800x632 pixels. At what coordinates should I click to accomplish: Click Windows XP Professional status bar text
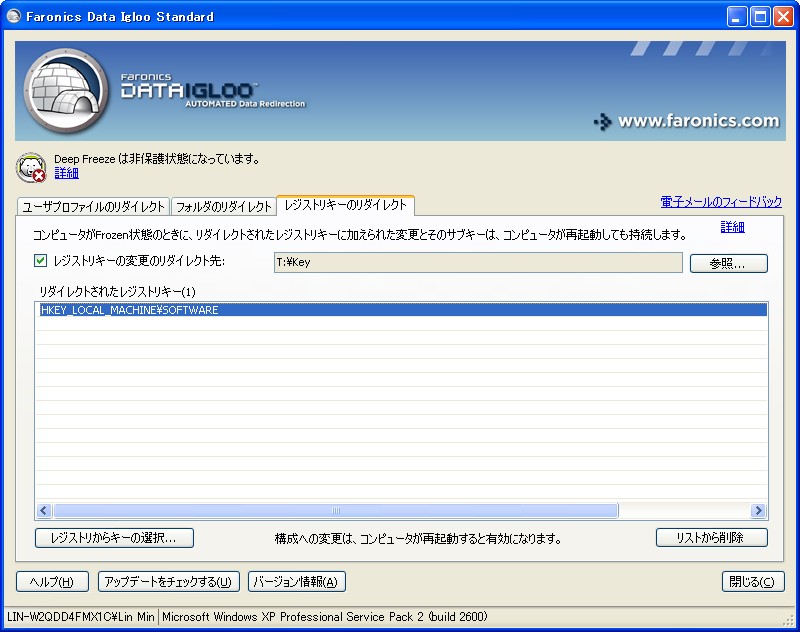tap(324, 617)
